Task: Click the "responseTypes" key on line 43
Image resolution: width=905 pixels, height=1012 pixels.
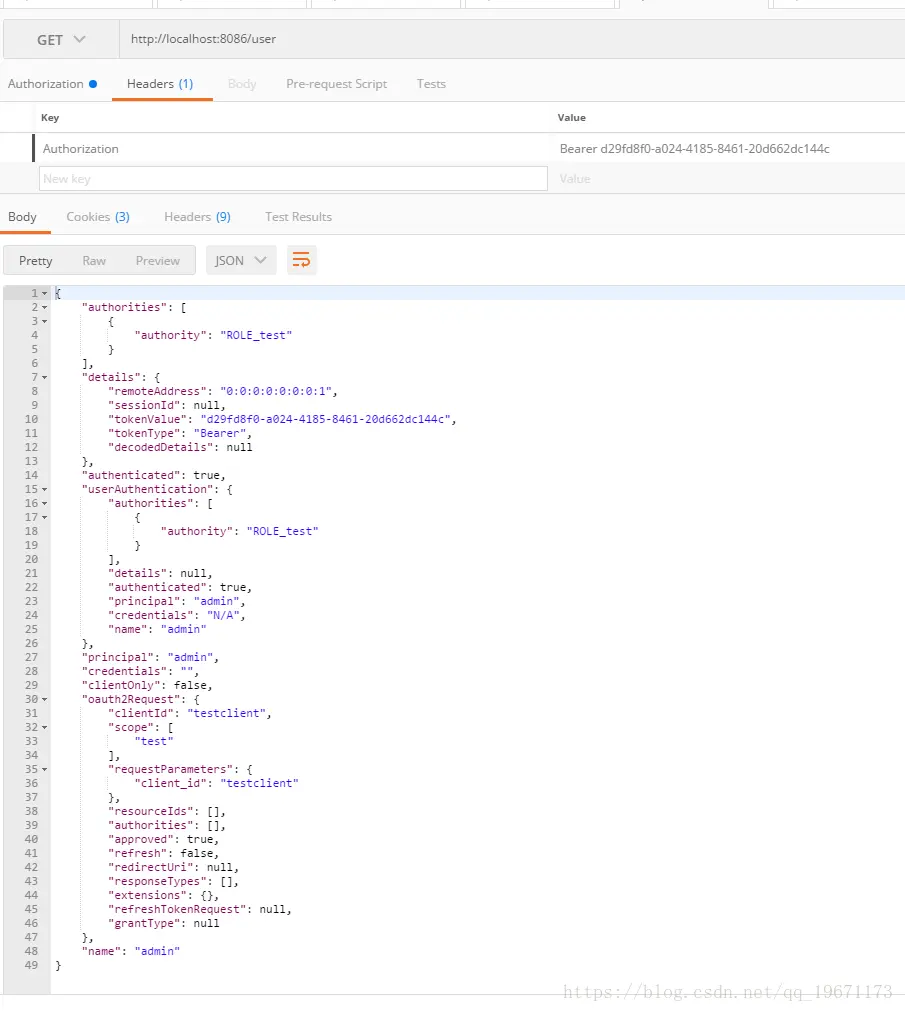Action: 158,882
